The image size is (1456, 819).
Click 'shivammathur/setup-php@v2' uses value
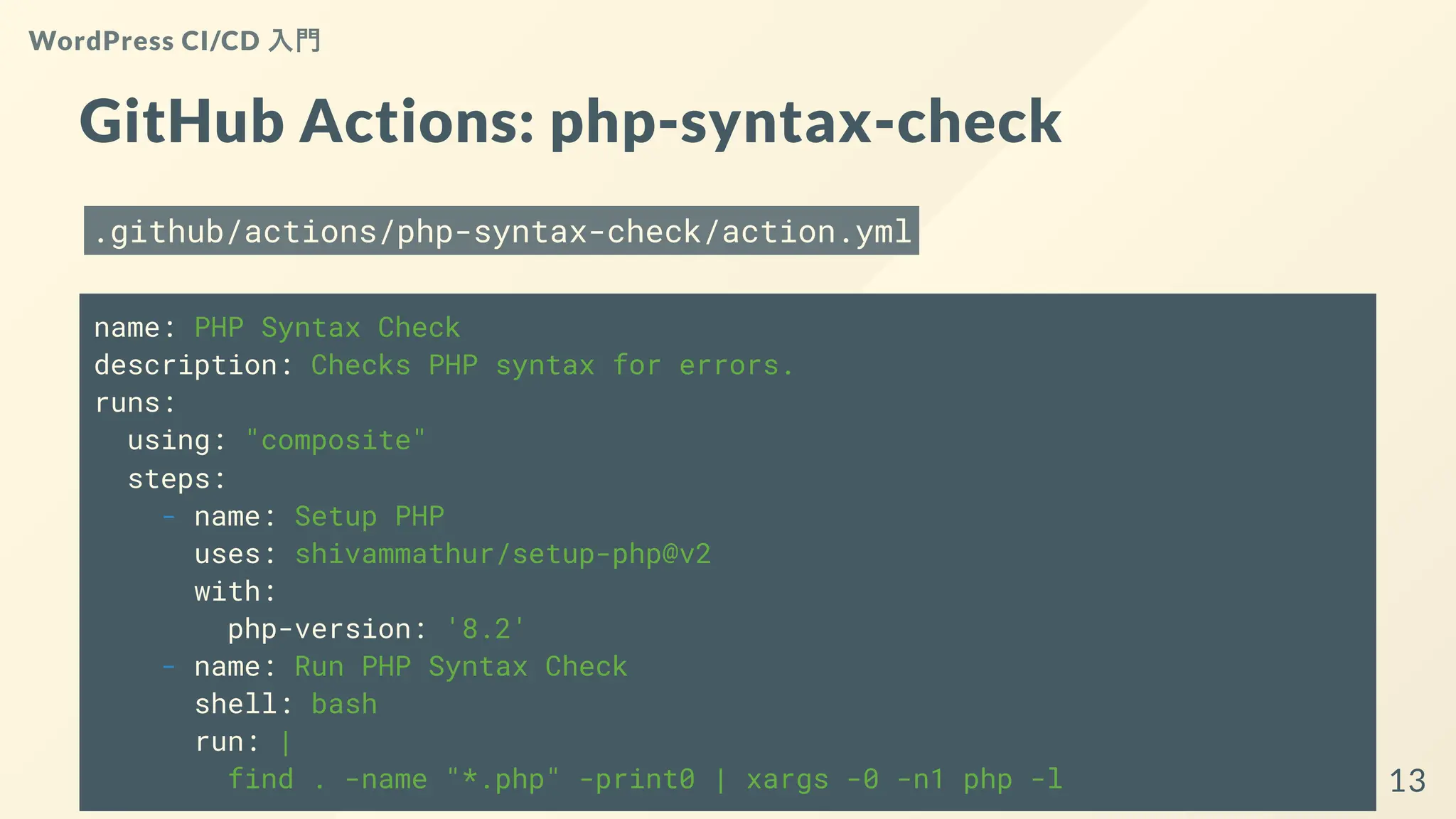(503, 554)
